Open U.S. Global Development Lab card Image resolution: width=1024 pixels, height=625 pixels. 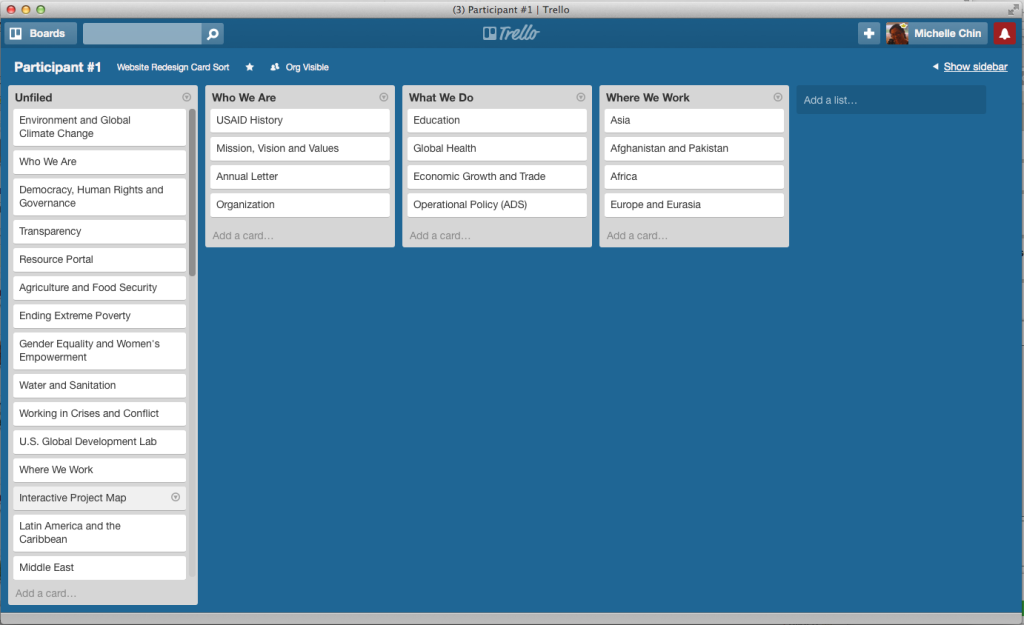tap(99, 441)
